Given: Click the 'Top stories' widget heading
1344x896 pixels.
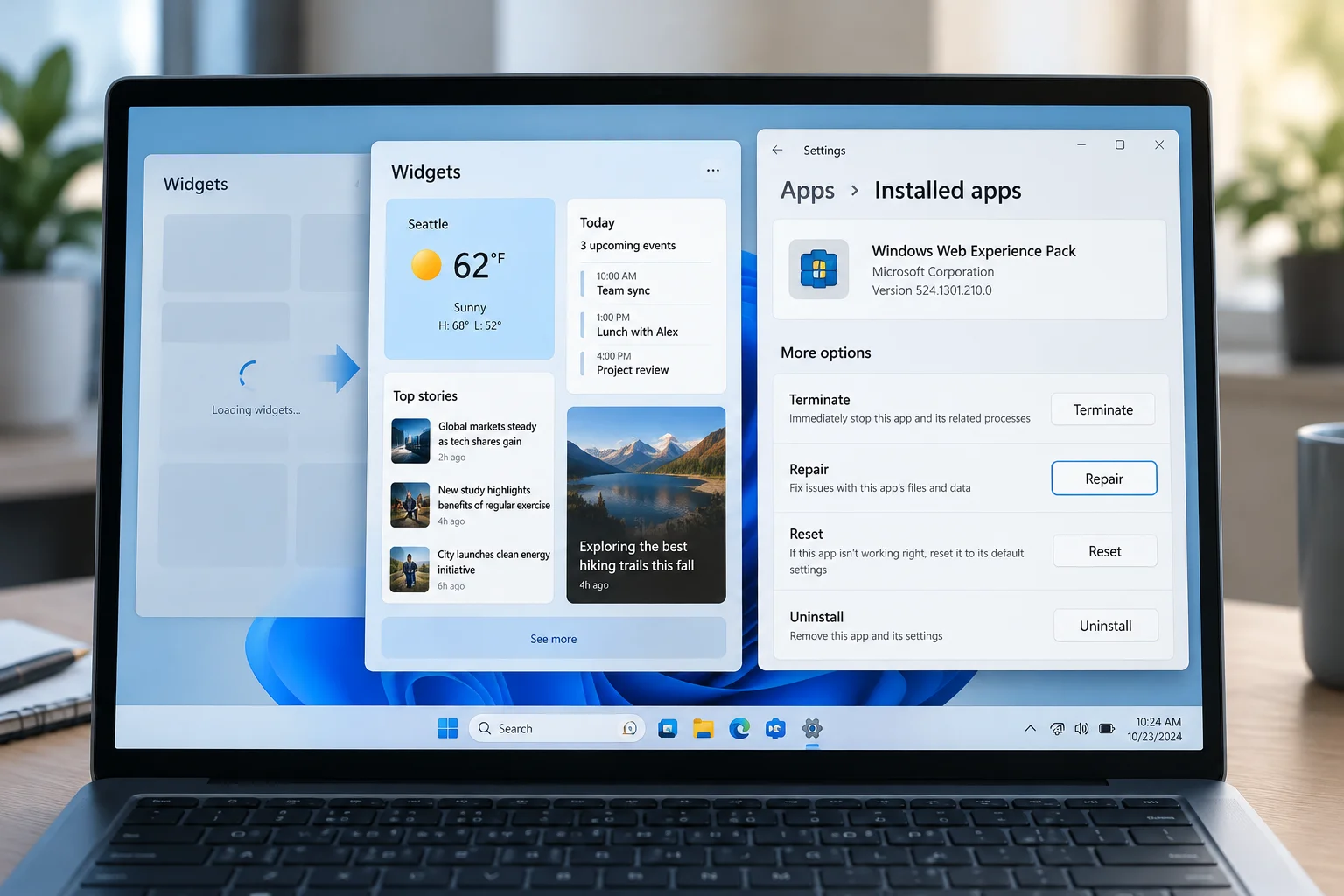Looking at the screenshot, I should point(425,396).
